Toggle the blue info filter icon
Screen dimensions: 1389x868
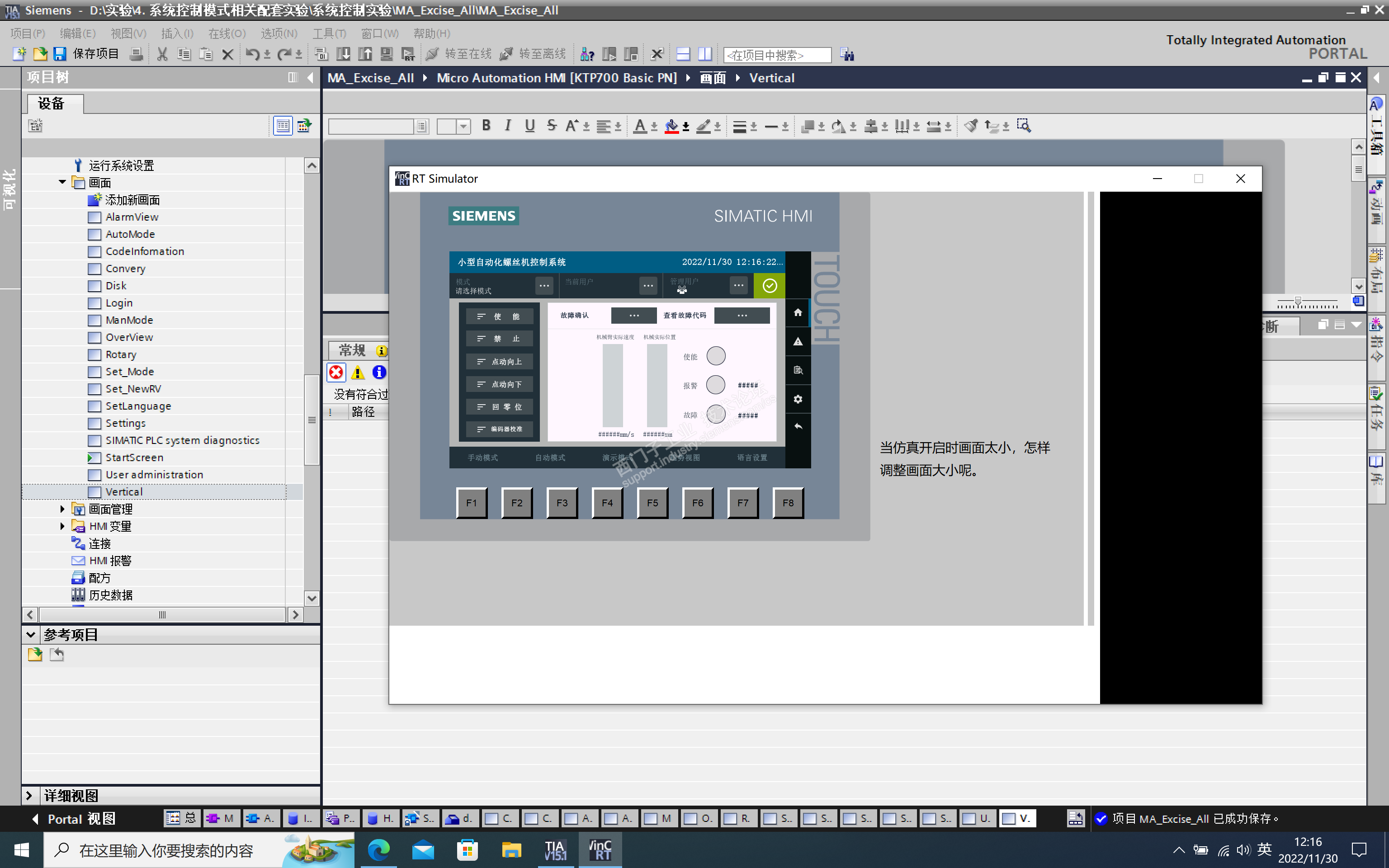pyautogui.click(x=379, y=373)
